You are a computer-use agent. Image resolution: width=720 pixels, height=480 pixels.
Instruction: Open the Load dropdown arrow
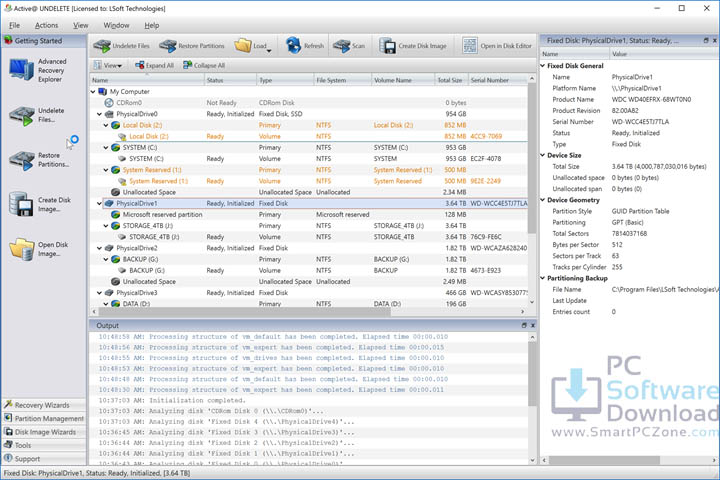[x=269, y=50]
